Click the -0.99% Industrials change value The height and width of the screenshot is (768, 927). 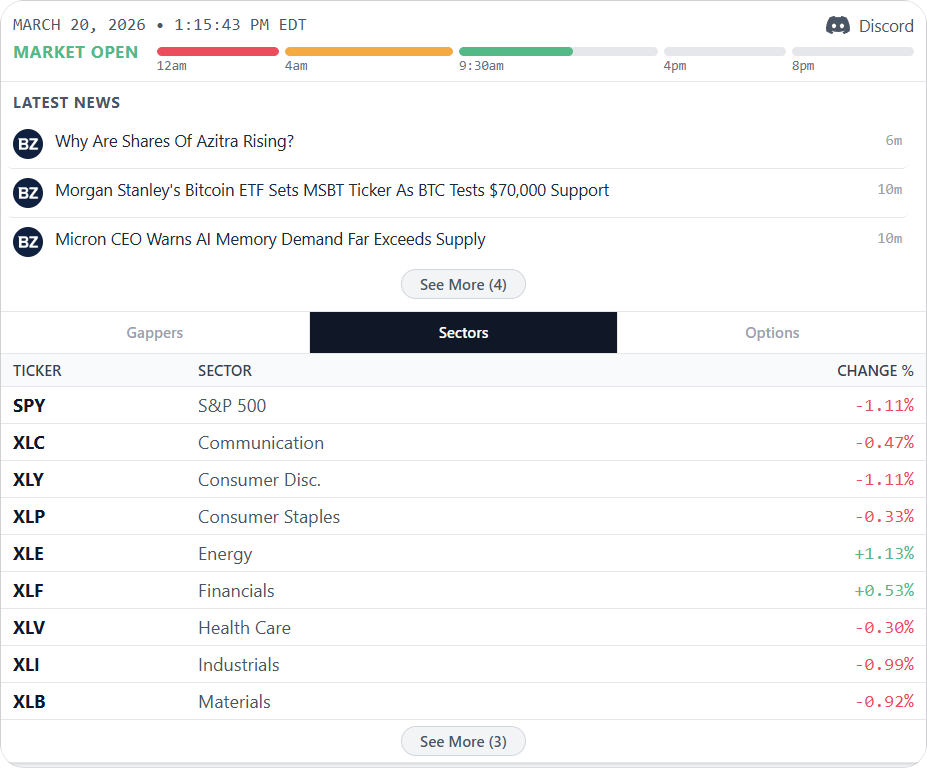click(x=884, y=665)
